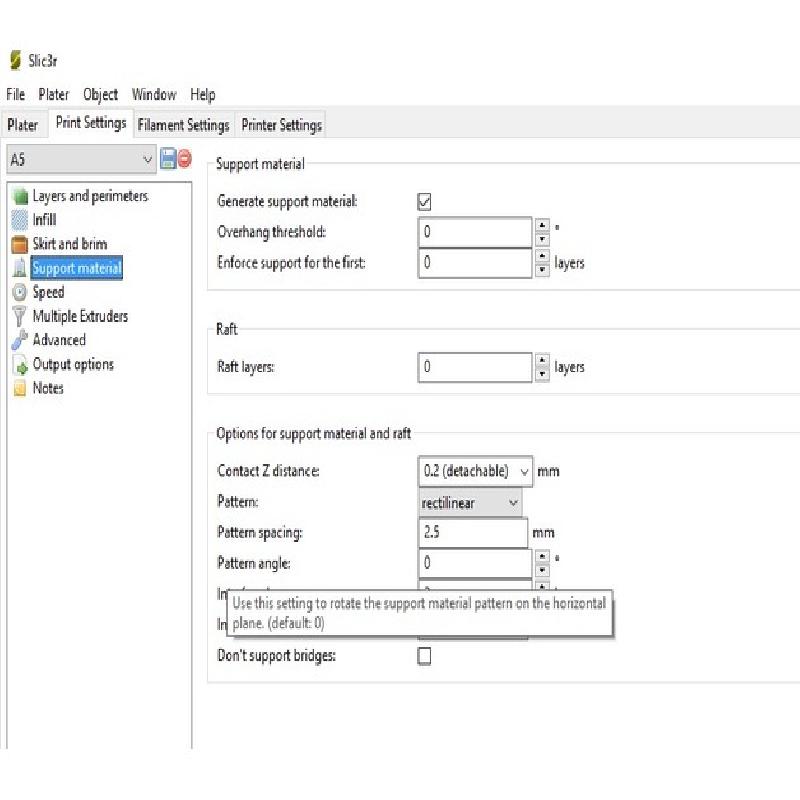This screenshot has height=800, width=800.
Task: Click the Speed clock icon
Action: tap(20, 292)
